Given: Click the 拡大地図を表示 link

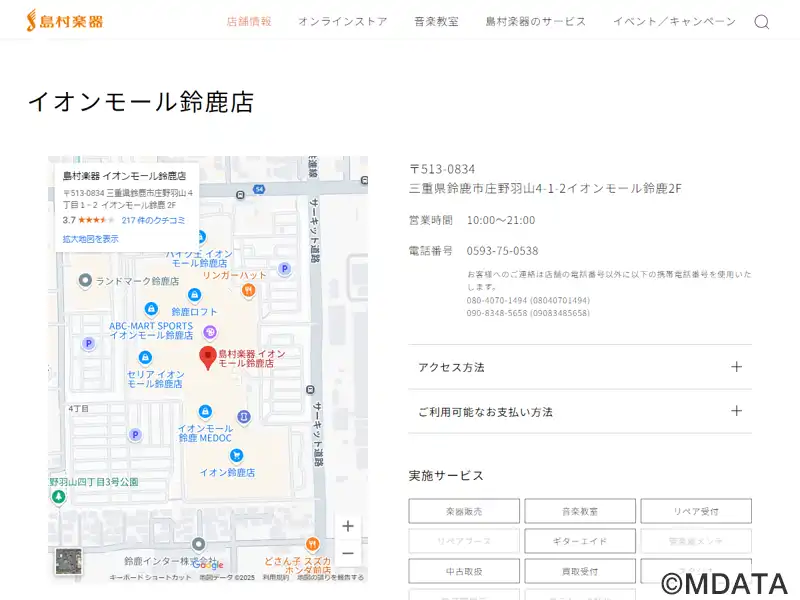Looking at the screenshot, I should tap(90, 239).
